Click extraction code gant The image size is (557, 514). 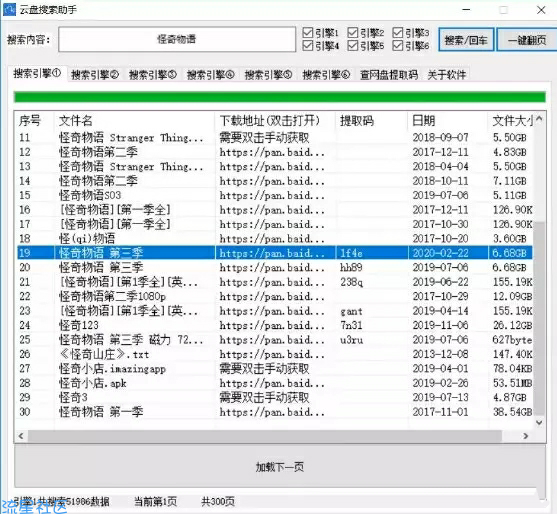click(351, 312)
